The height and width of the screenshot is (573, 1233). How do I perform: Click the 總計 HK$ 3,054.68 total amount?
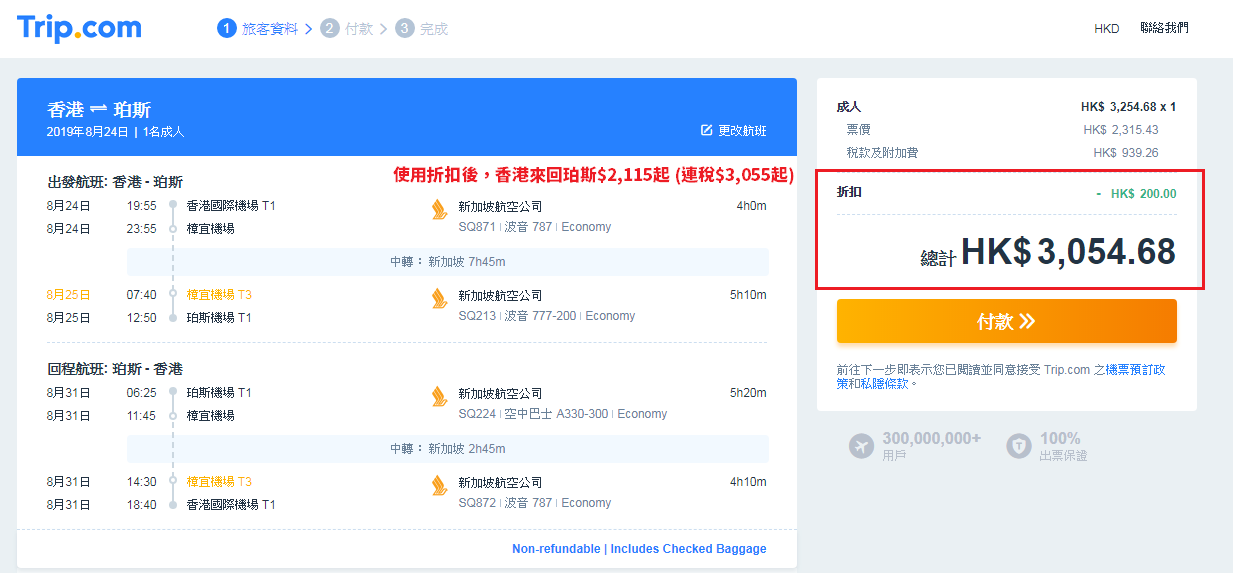(1047, 253)
